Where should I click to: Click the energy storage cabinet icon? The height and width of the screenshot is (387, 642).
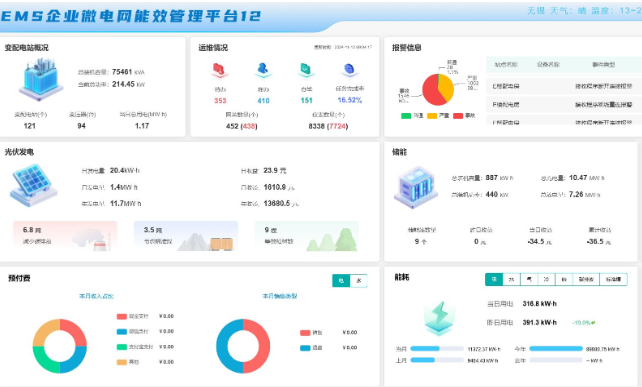[416, 187]
